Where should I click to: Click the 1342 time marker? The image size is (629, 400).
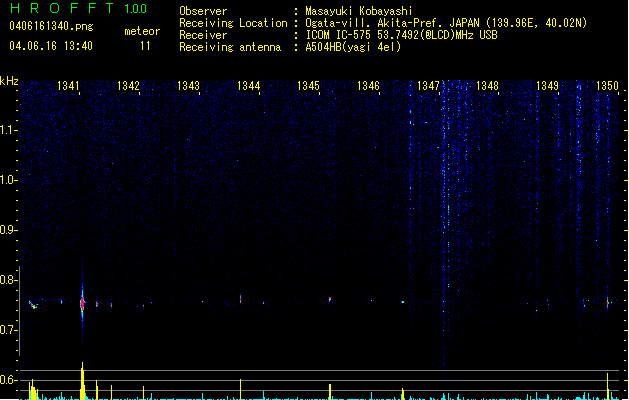pos(128,86)
